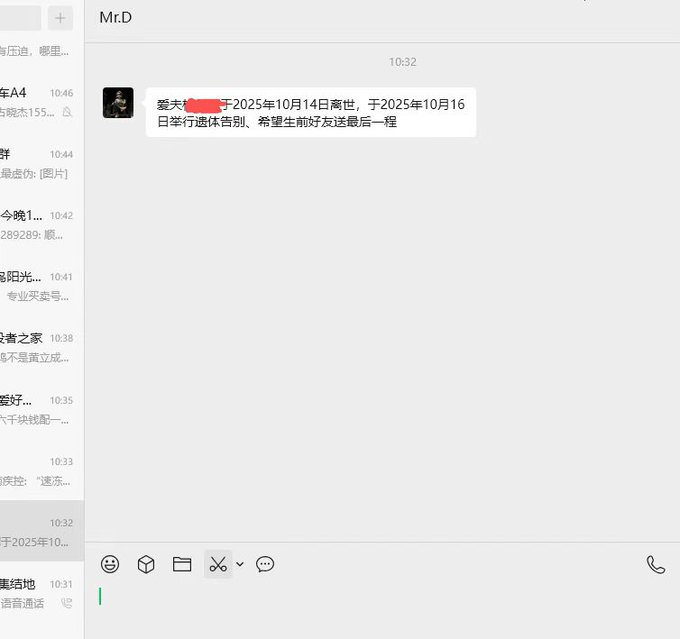
Task: Click the plus button to add chat
Action: (60, 18)
